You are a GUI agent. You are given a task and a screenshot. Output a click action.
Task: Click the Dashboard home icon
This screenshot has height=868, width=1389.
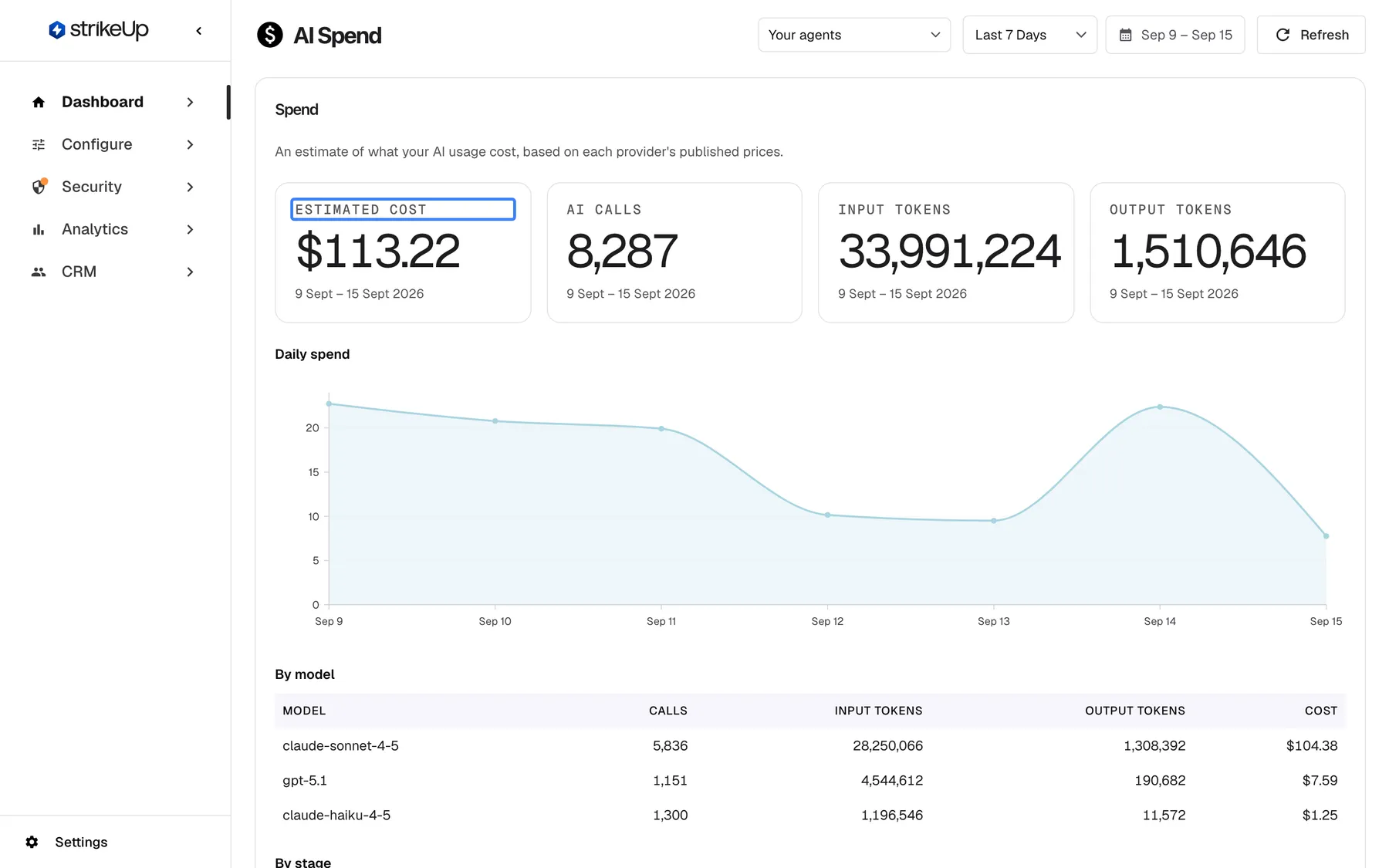[39, 102]
